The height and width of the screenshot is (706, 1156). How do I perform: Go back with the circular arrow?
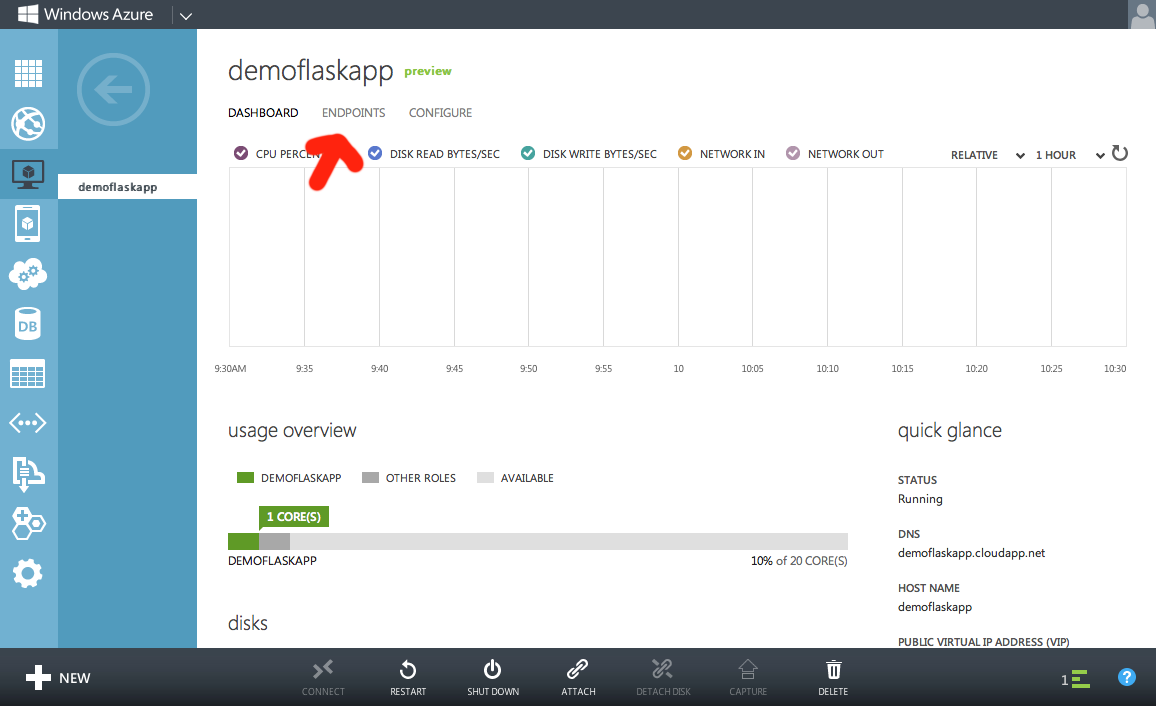pyautogui.click(x=114, y=90)
